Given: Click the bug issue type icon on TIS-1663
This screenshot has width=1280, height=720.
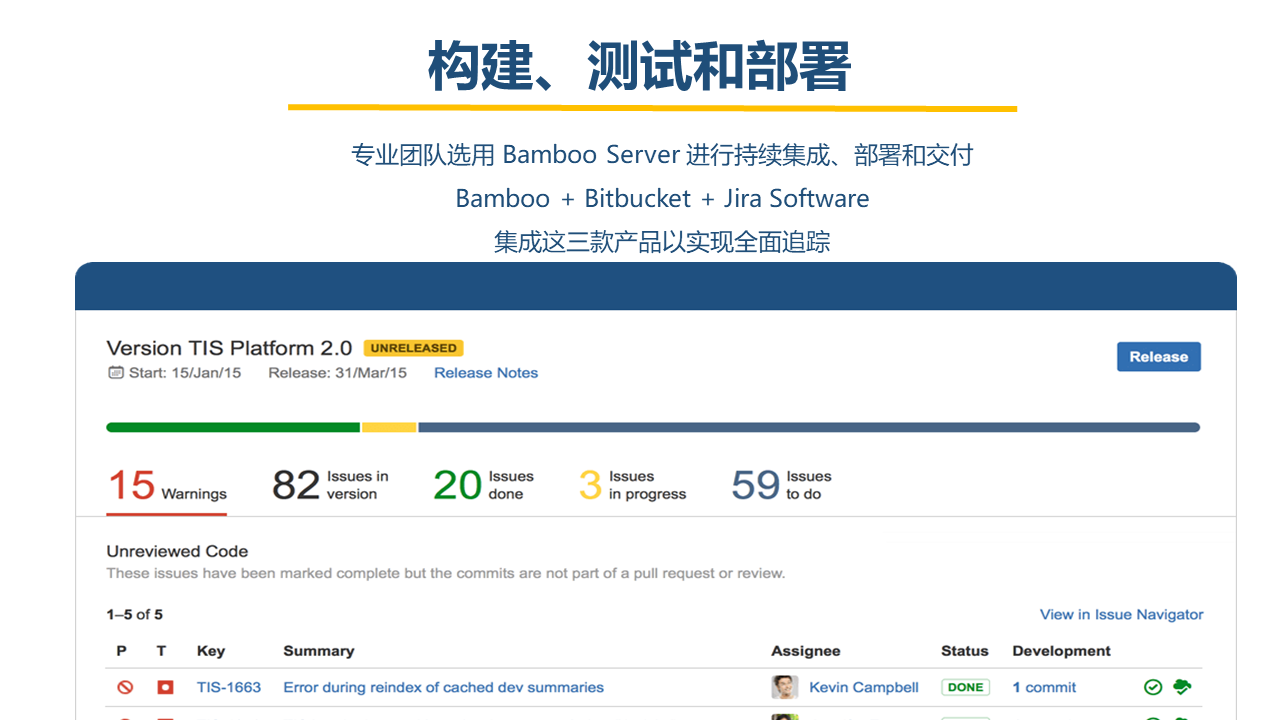Looking at the screenshot, I should [165, 688].
